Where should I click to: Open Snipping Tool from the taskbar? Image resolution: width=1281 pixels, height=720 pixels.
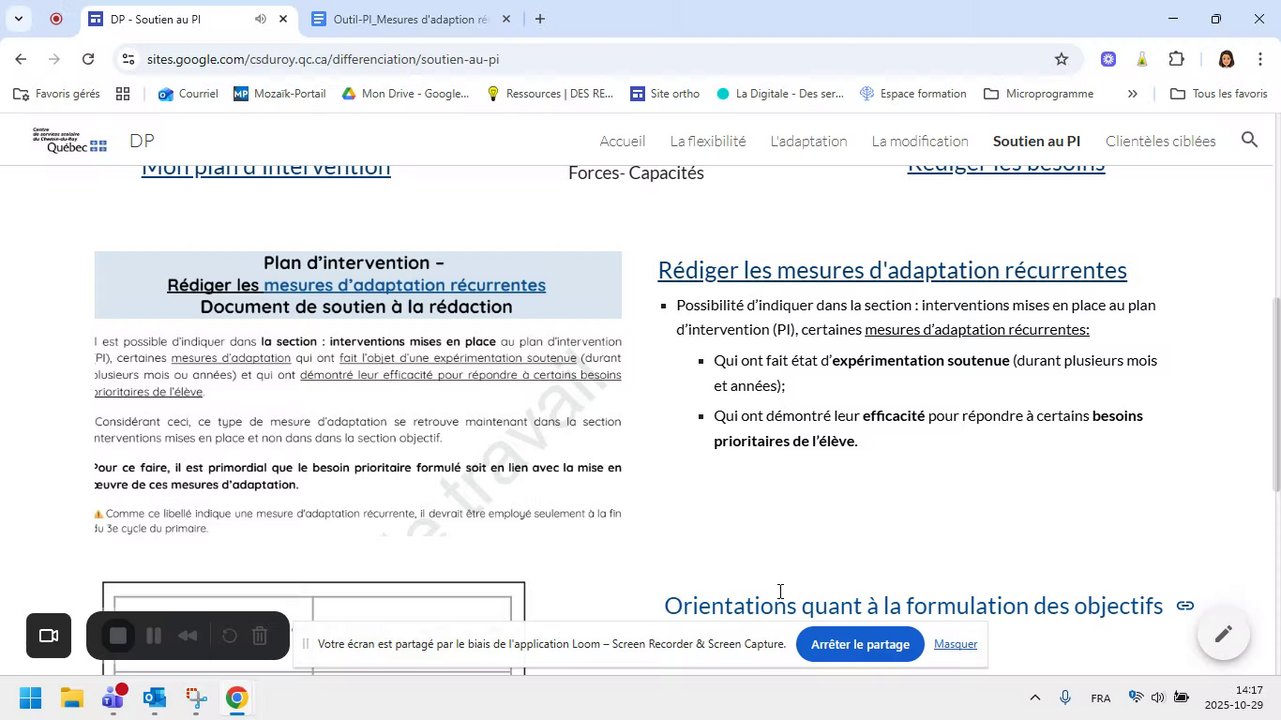[x=196, y=698]
